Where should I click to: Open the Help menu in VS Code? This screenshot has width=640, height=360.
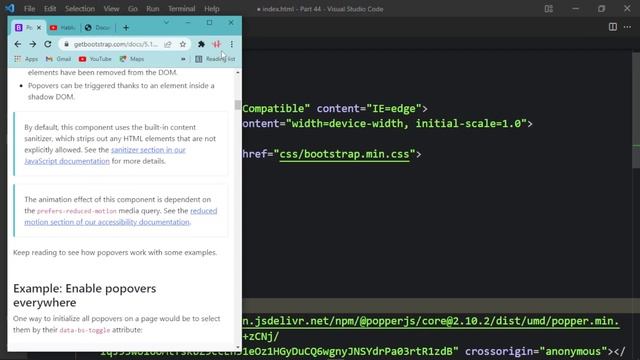211,9
